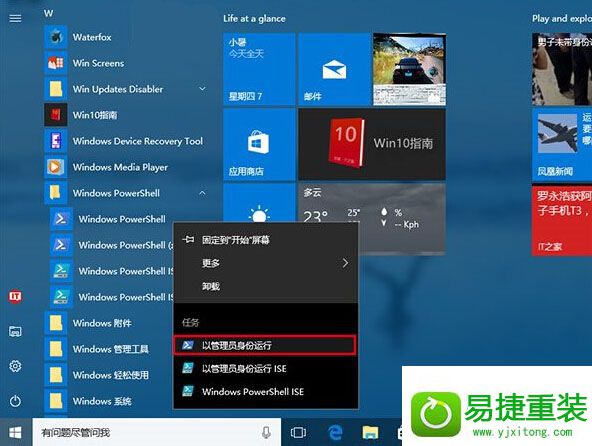Open Task View on the taskbar
592x446 pixels.
298,433
